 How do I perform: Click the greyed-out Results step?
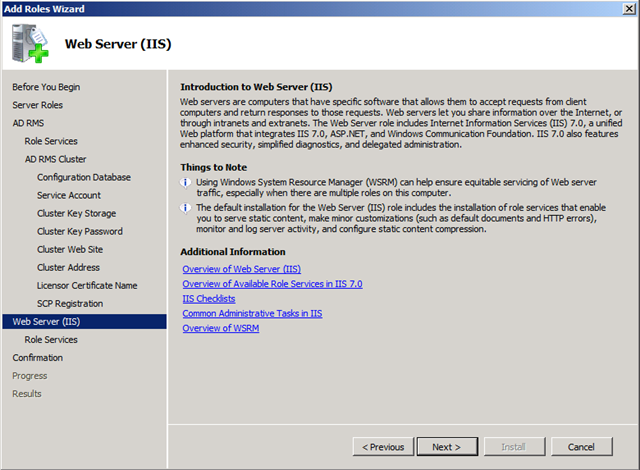[x=27, y=394]
